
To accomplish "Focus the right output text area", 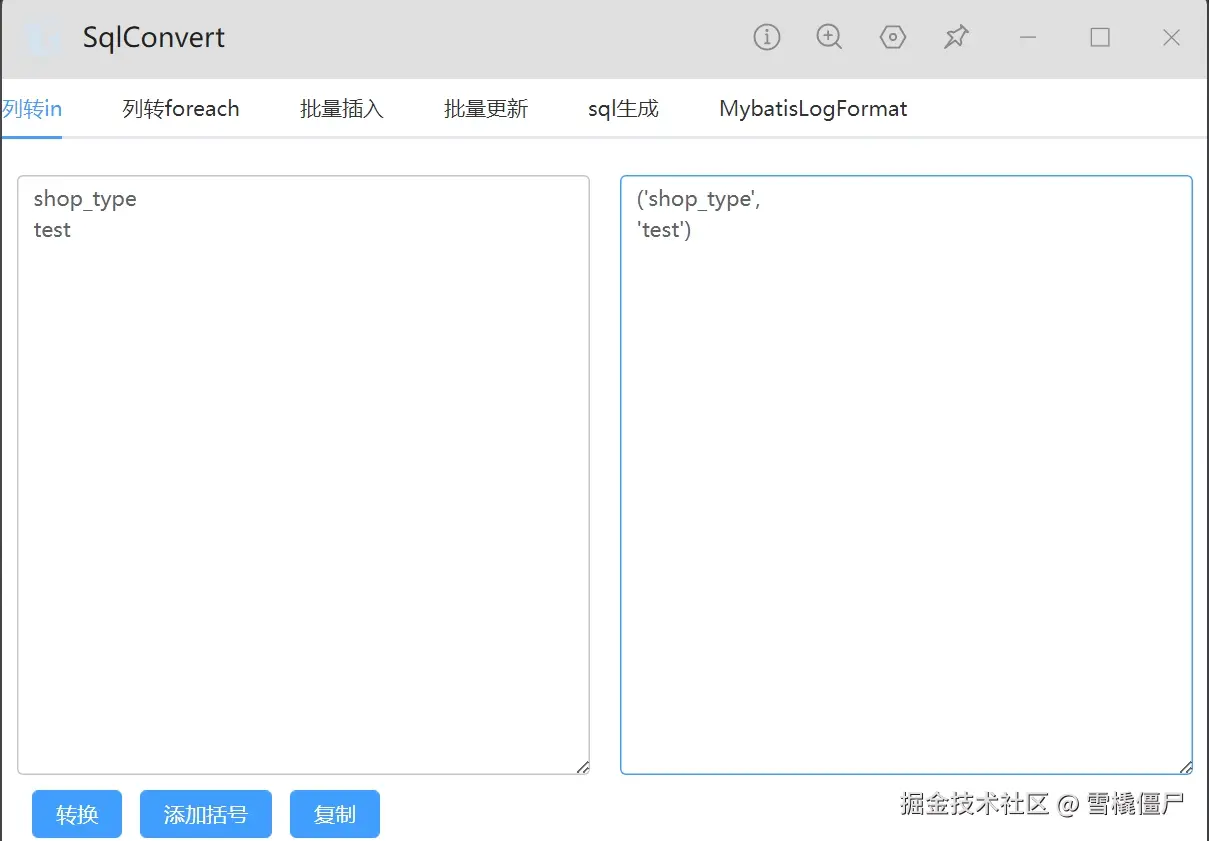I will [x=906, y=475].
